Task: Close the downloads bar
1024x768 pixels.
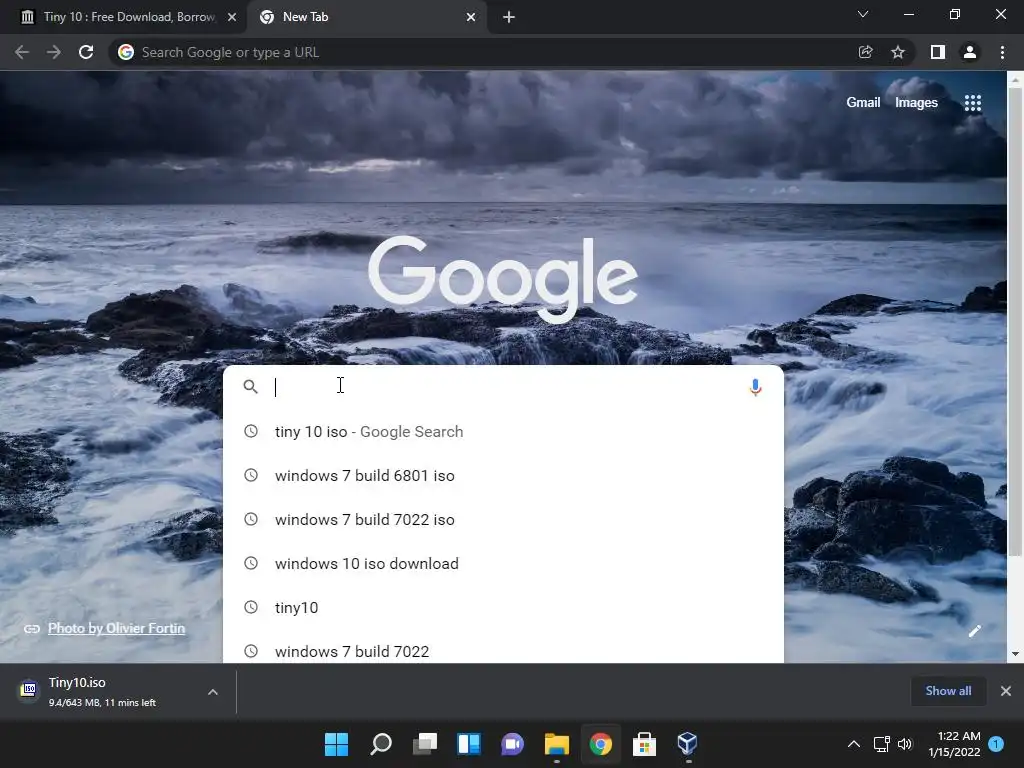Action: pos(1006,691)
